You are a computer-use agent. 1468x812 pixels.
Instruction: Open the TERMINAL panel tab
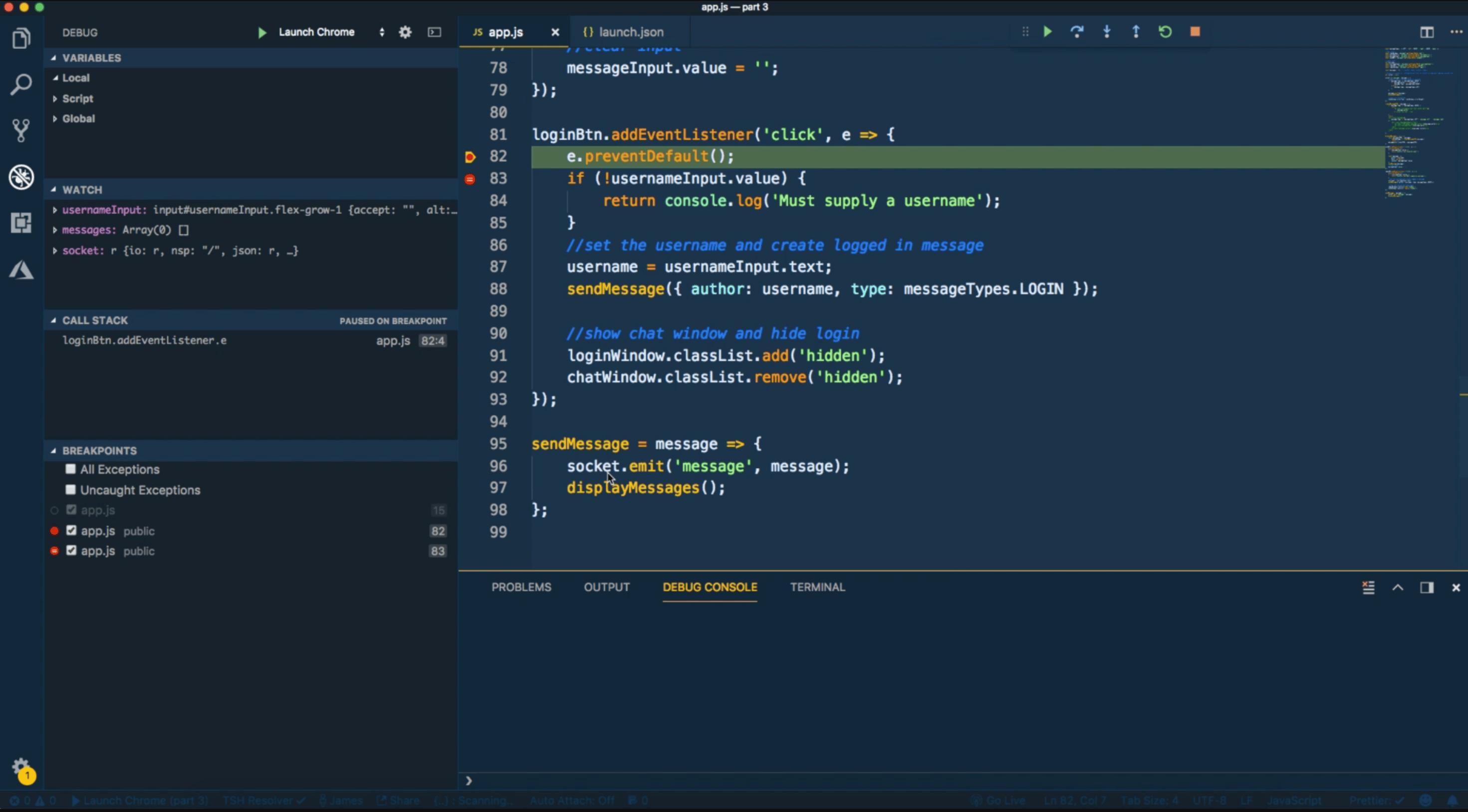click(817, 587)
